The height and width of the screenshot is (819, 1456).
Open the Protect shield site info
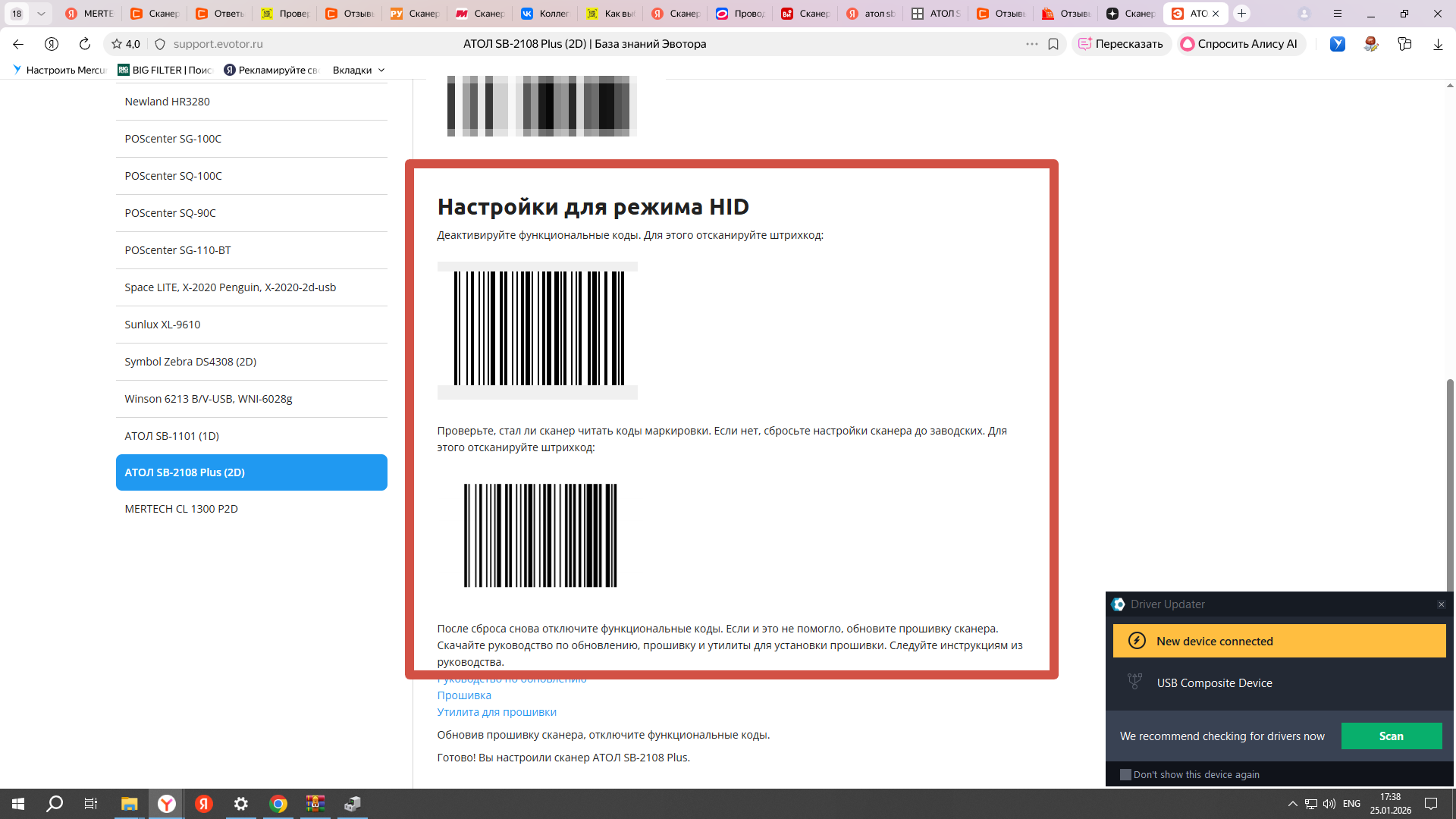point(160,44)
